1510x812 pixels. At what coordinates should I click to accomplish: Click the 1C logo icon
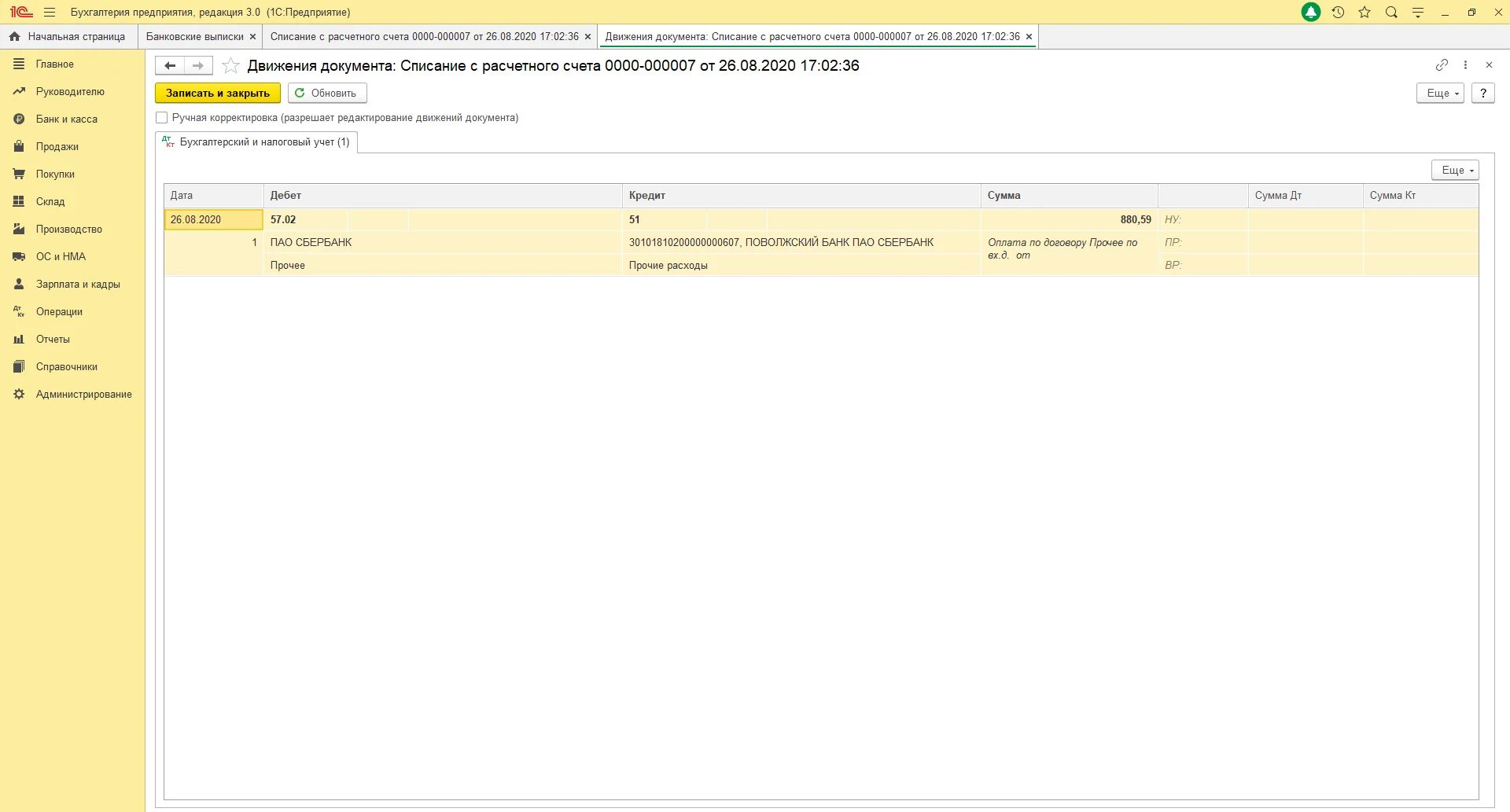(x=21, y=13)
